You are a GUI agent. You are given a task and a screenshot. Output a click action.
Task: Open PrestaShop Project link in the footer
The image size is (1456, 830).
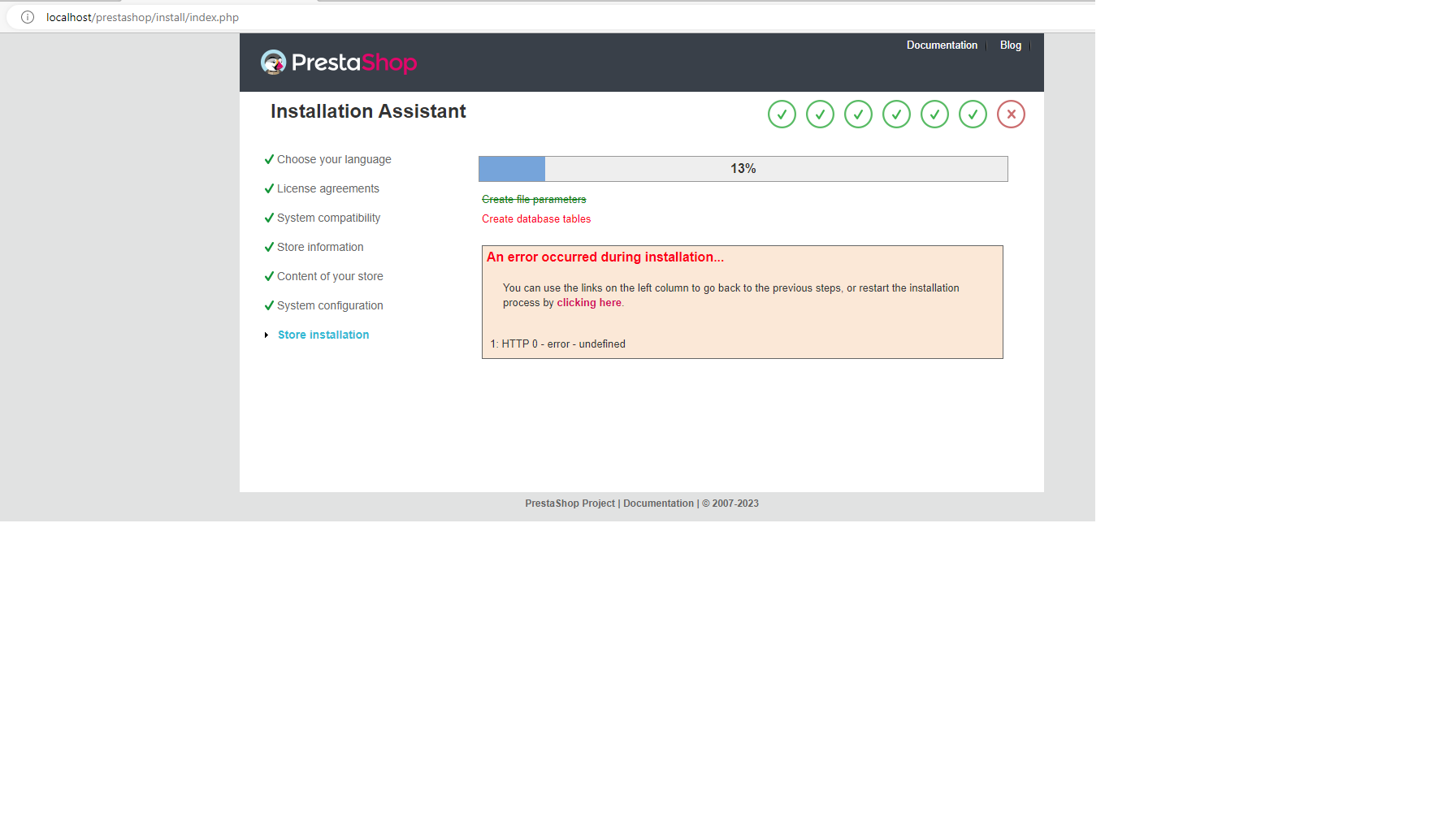click(570, 504)
